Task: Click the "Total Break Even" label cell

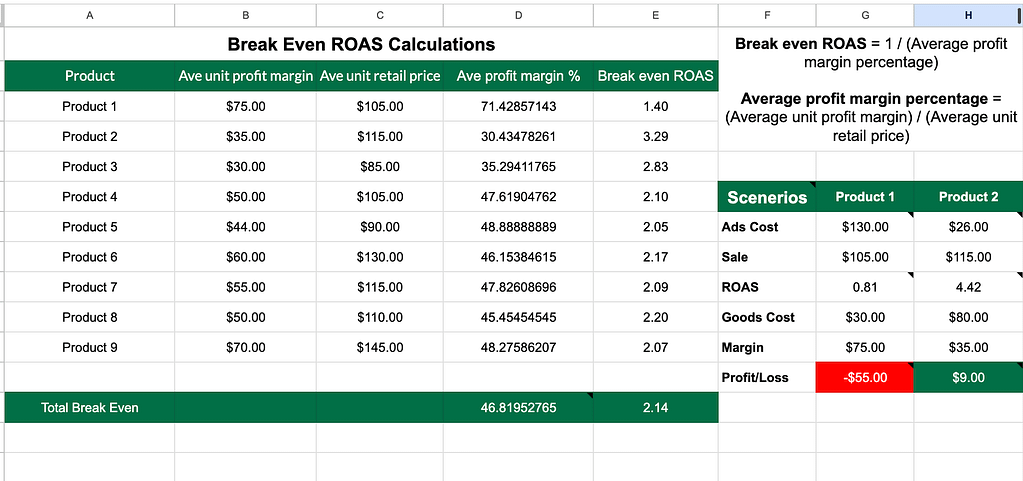Action: click(x=90, y=407)
